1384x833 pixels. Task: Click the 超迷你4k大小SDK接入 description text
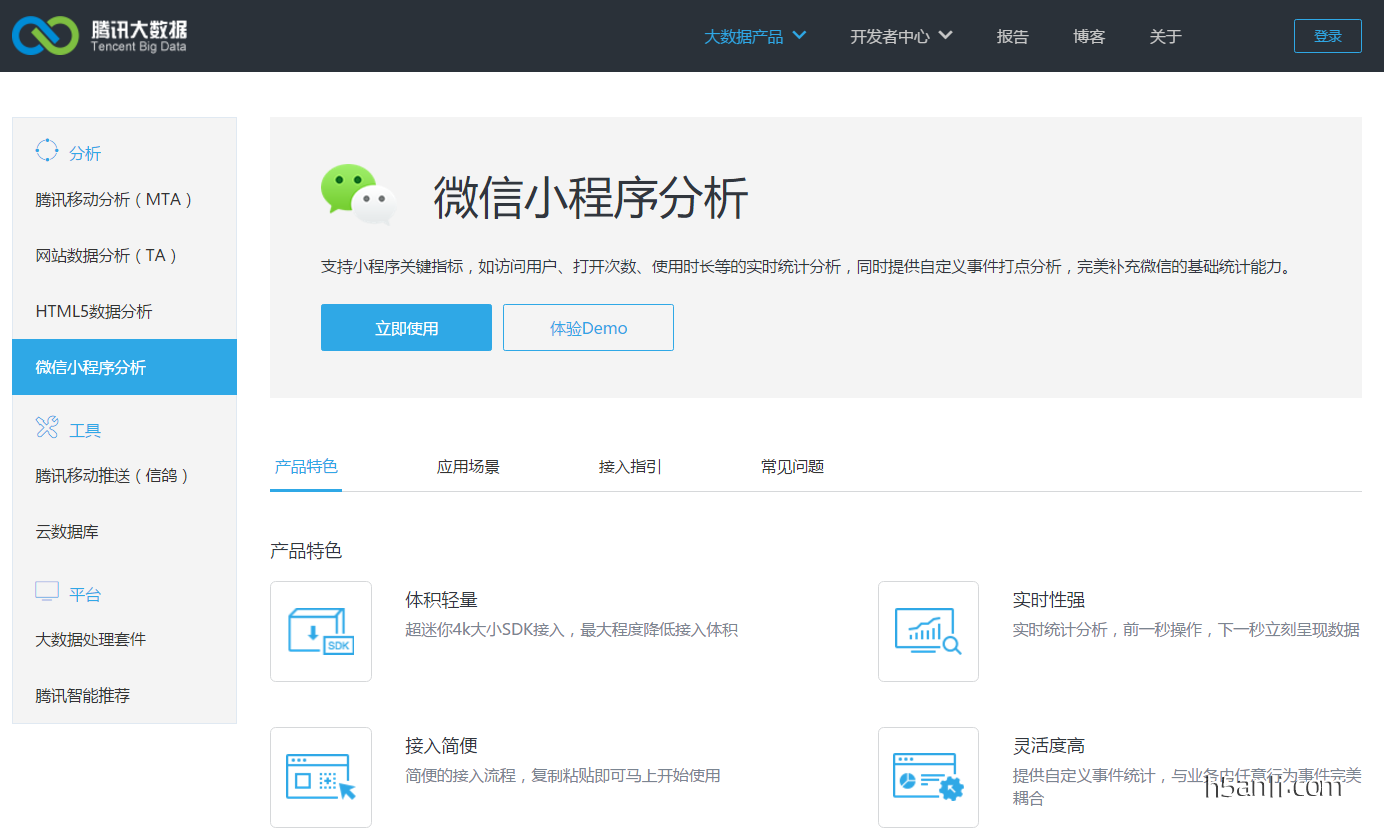tap(572, 630)
